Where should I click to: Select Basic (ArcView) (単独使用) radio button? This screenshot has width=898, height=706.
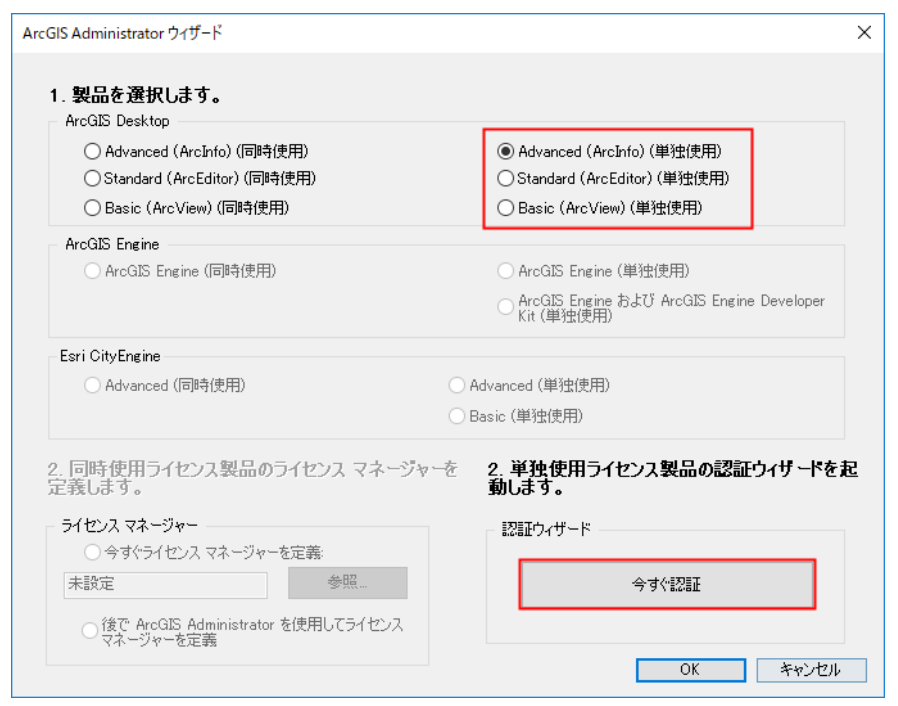(505, 208)
